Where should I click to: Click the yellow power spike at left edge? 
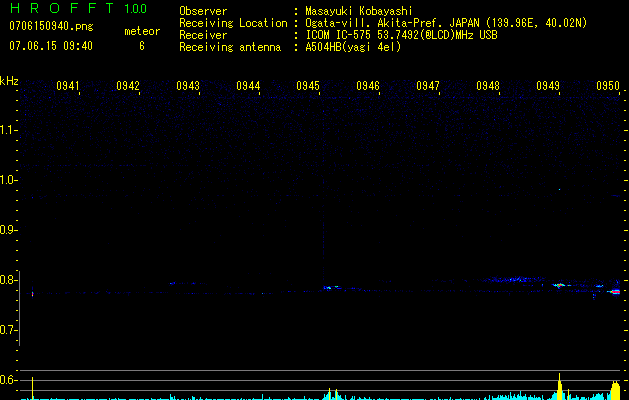pyautogui.click(x=32, y=388)
